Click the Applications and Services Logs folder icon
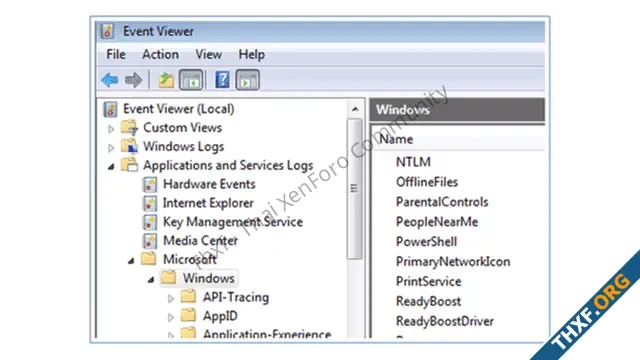The height and width of the screenshot is (360, 640). (129, 165)
